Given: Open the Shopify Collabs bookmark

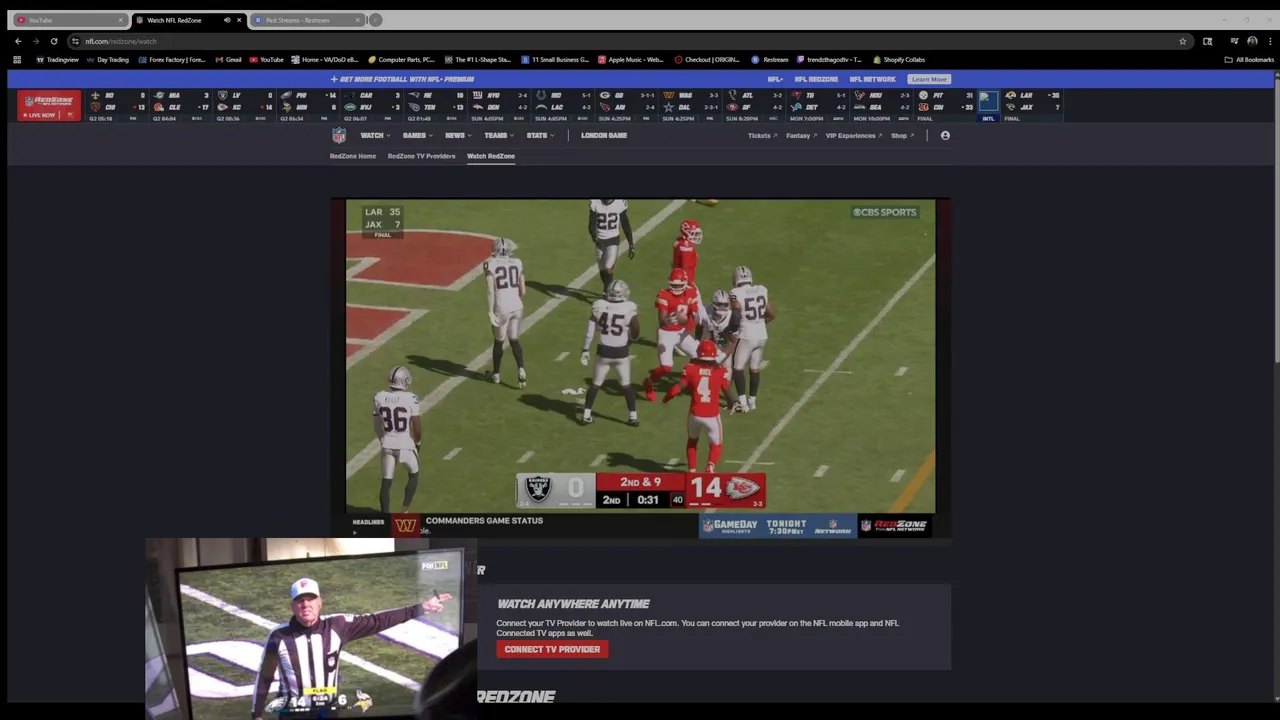Looking at the screenshot, I should click(899, 59).
